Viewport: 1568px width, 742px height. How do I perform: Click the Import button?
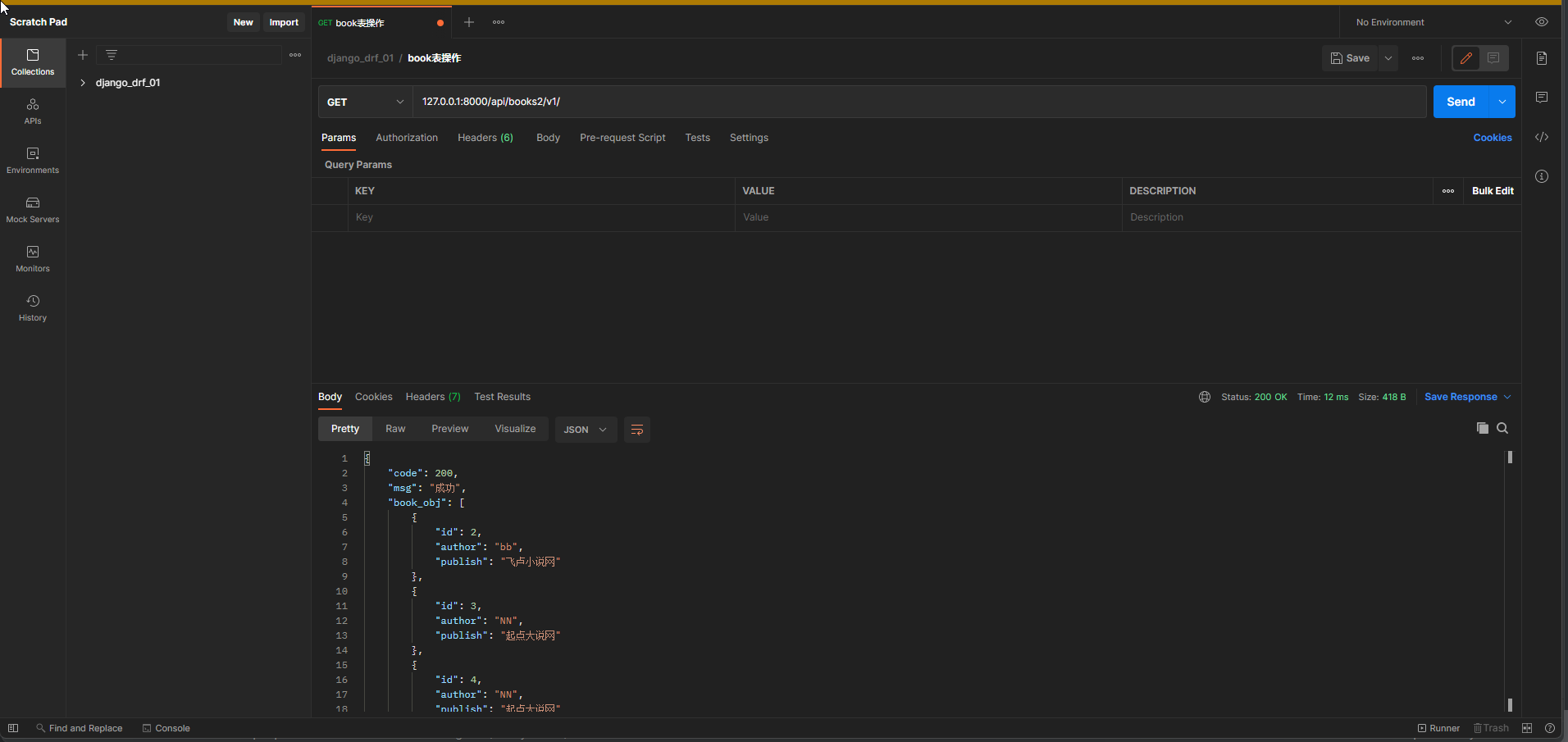point(284,22)
